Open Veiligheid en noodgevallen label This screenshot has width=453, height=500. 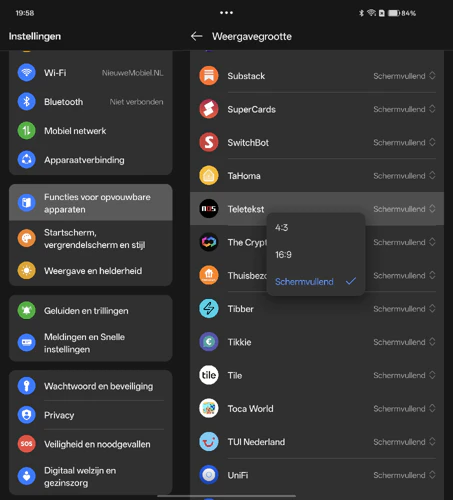pyautogui.click(x=97, y=444)
